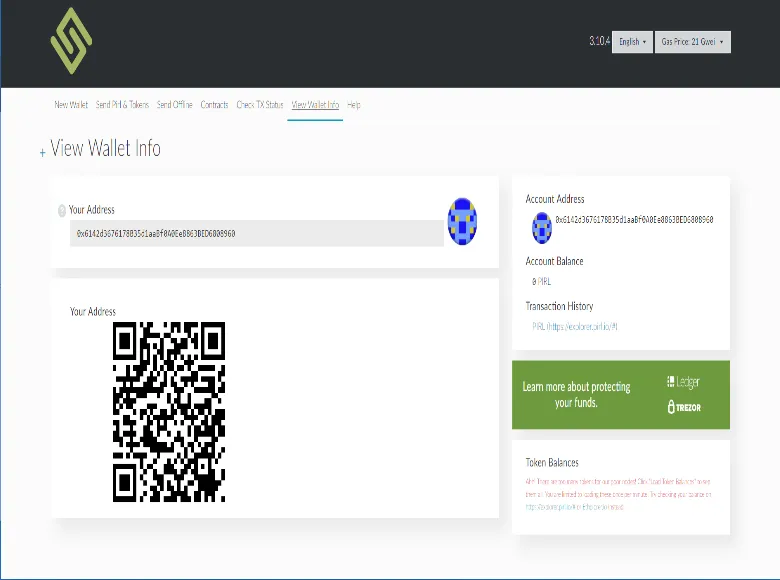Expand the plus sign beside View Wallet Info
Viewport: 780px width, 580px height.
[43, 153]
